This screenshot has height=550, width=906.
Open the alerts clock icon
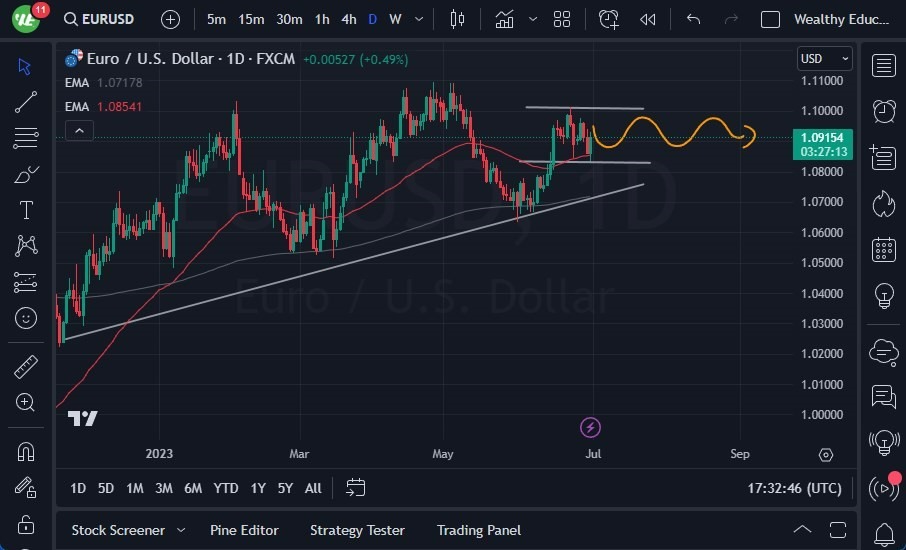pyautogui.click(x=883, y=110)
